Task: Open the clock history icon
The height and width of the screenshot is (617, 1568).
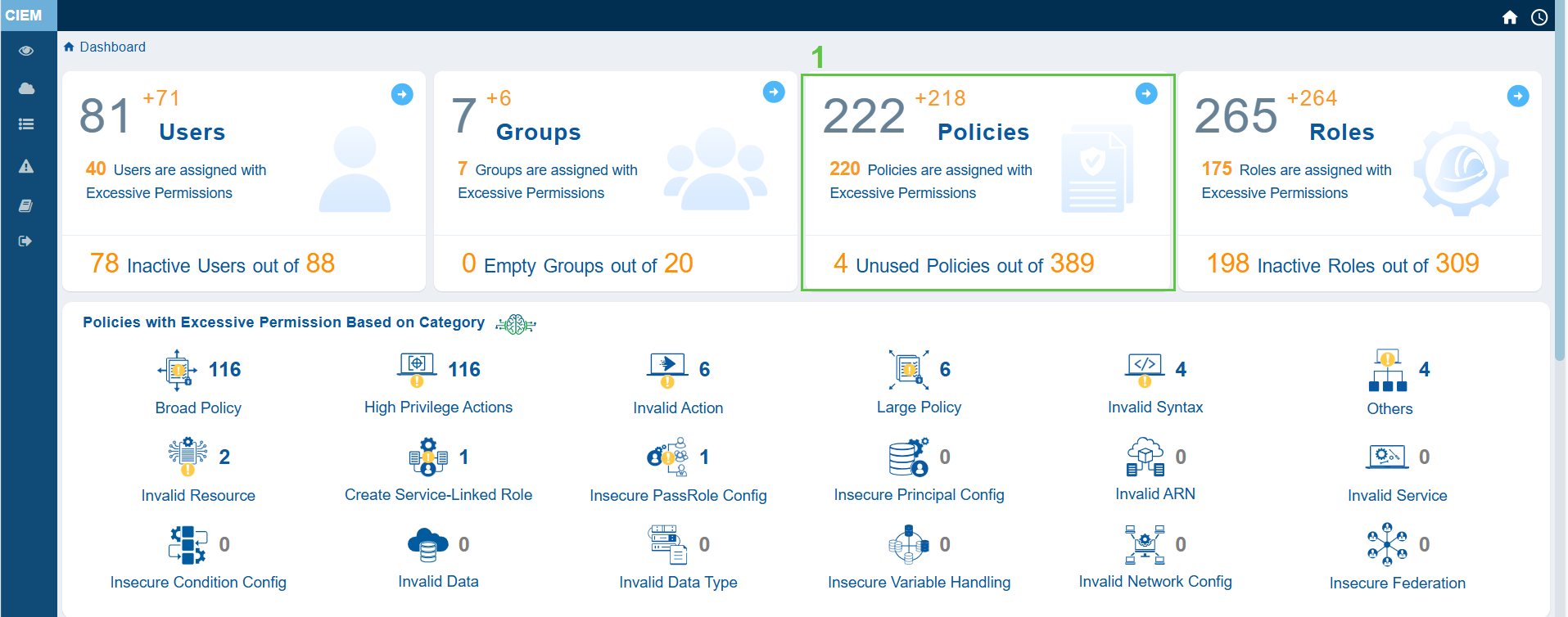Action: coord(1539,17)
